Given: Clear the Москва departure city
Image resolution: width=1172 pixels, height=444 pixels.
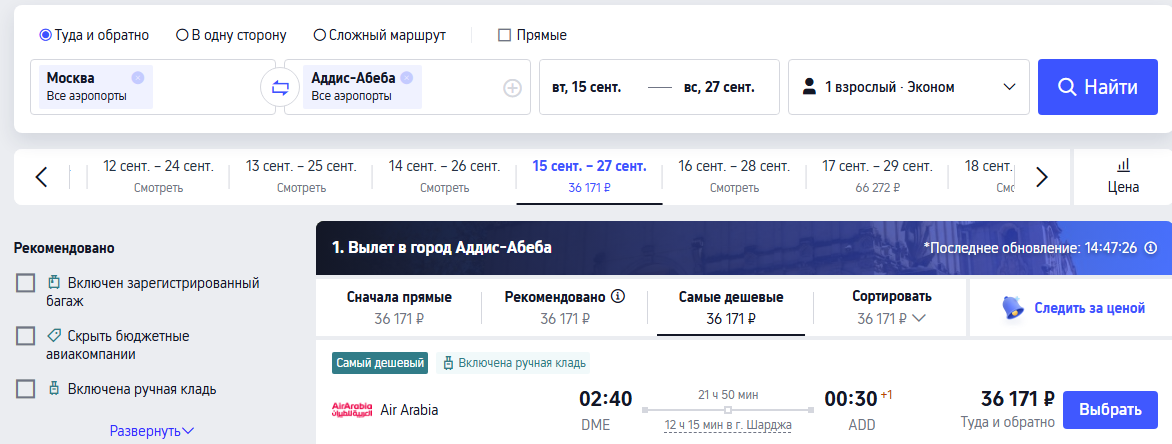Looking at the screenshot, I should tap(138, 78).
